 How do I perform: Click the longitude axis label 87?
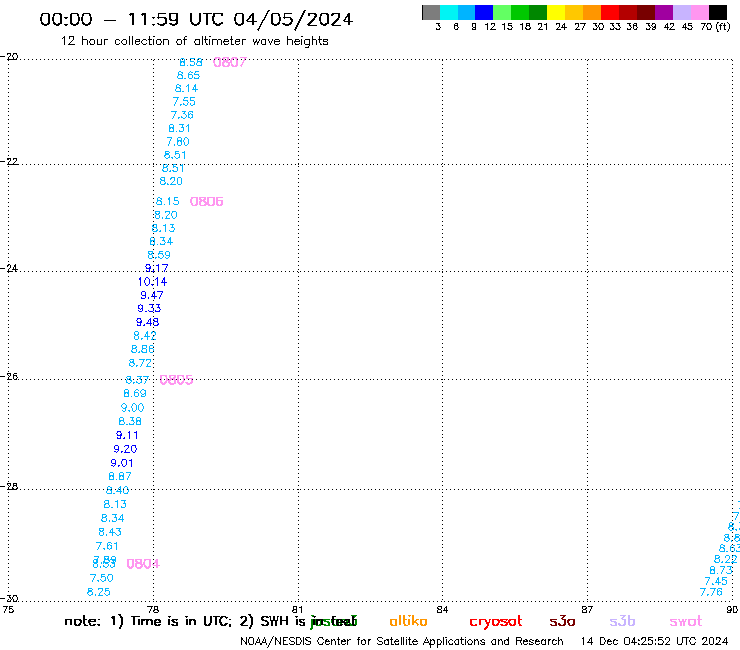tap(587, 609)
